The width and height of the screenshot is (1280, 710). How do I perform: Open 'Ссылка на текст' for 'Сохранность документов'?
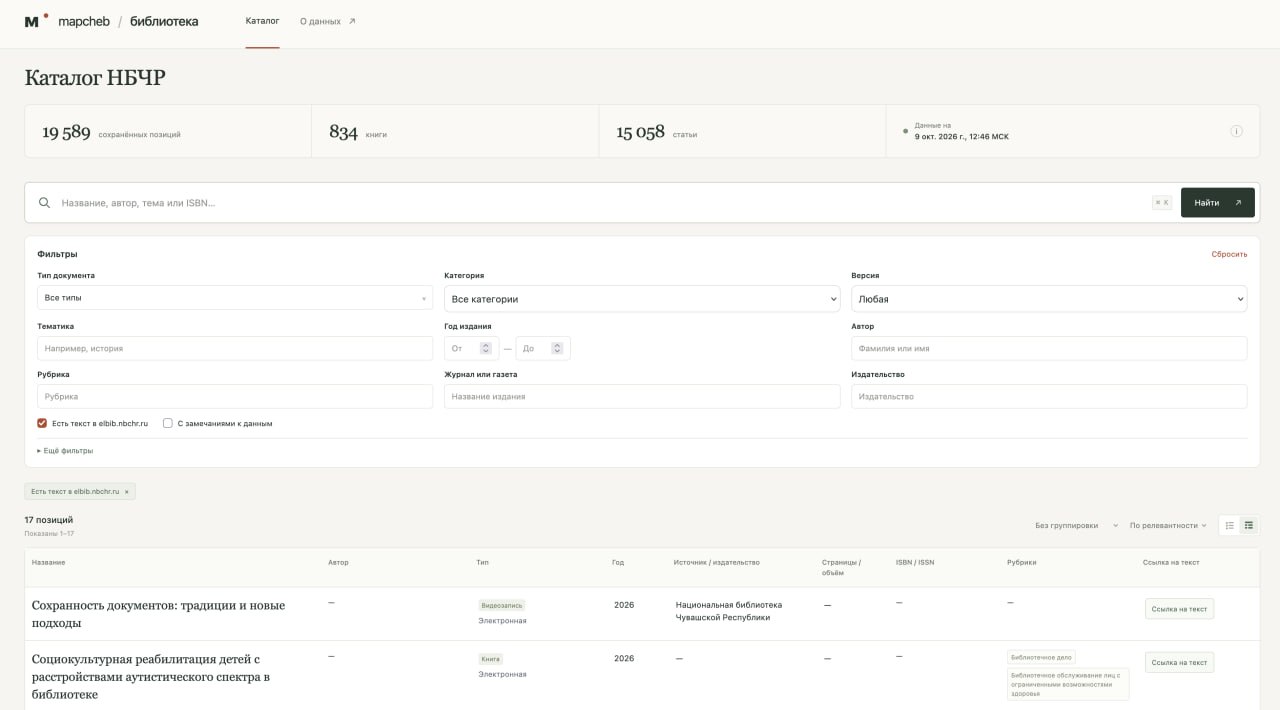coord(1179,609)
